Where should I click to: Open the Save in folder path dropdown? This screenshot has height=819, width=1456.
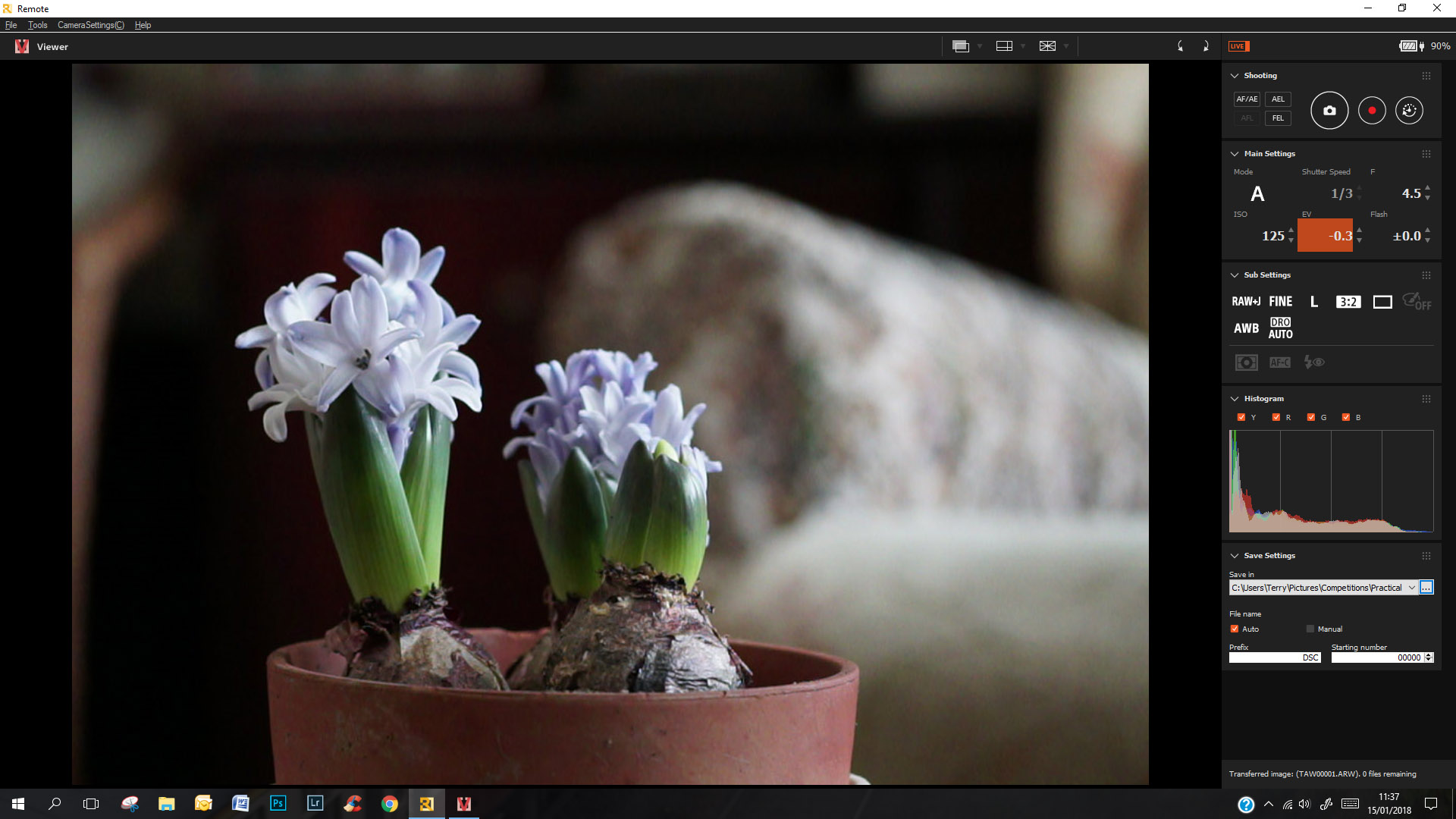click(1411, 588)
